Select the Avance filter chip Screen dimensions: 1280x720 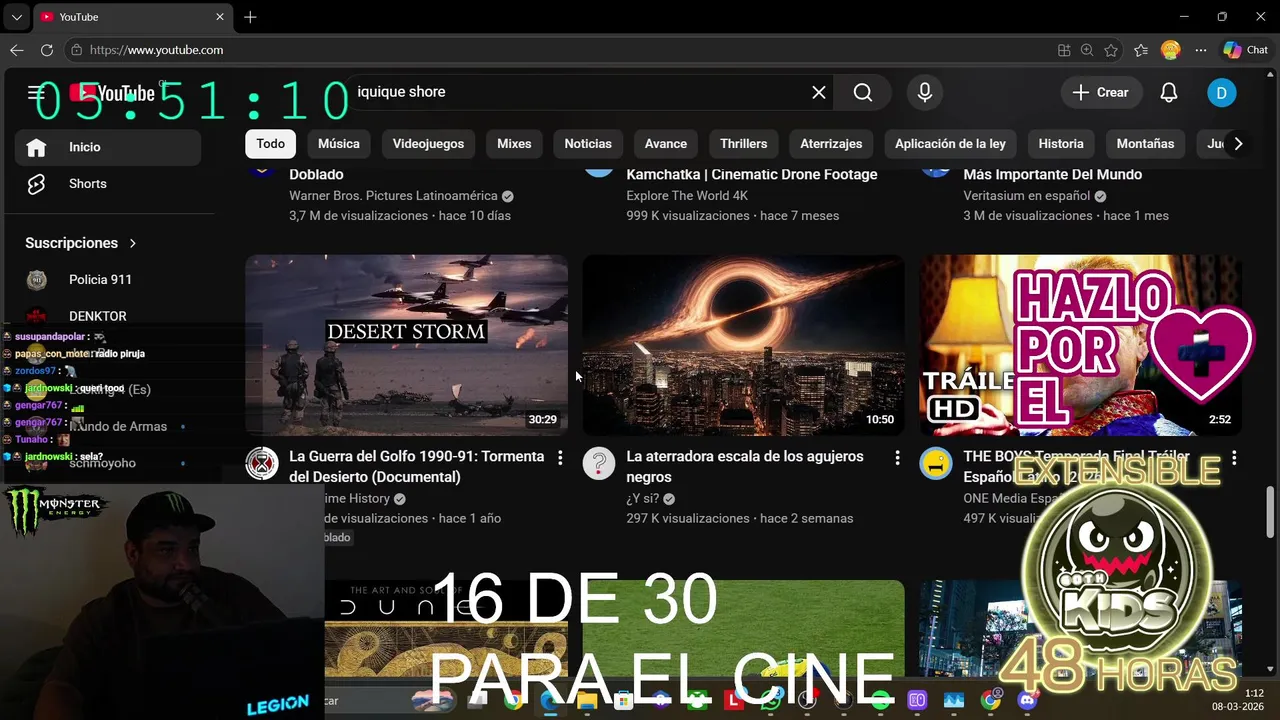click(666, 144)
